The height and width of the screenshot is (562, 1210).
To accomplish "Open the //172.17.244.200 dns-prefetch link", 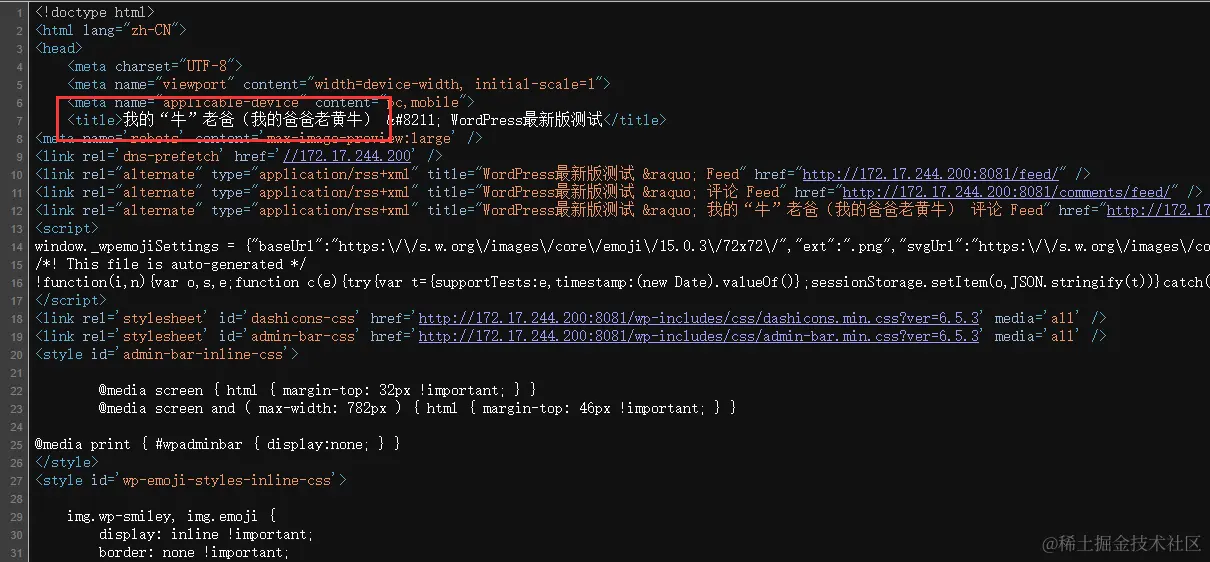I will 347,156.
